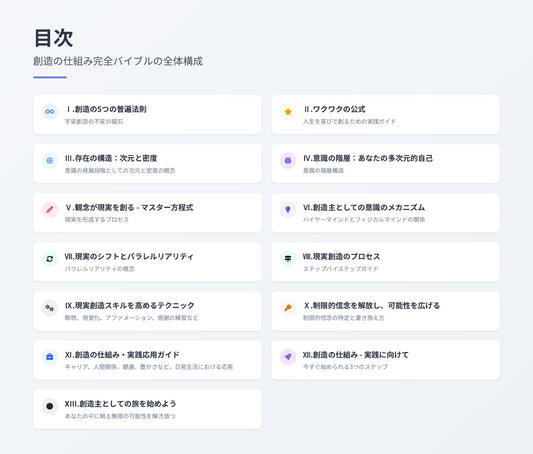
Task: Click the signpost icon beside VIII.現実創造のプロセス
Action: 288,259
